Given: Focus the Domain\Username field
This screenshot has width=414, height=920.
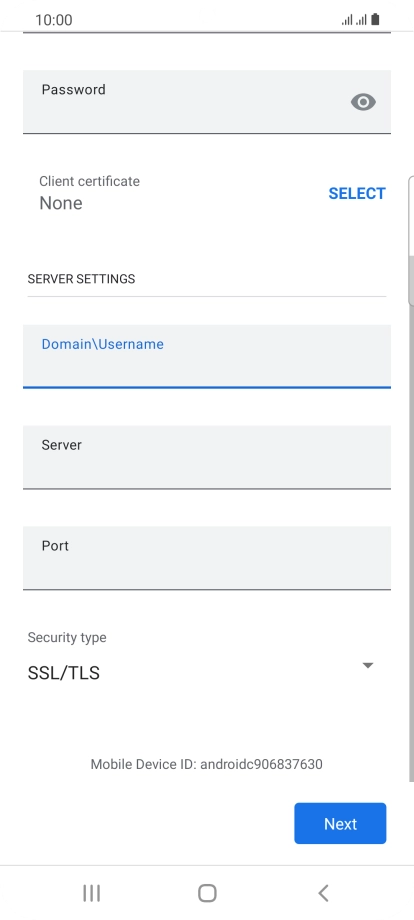Looking at the screenshot, I should (x=206, y=356).
